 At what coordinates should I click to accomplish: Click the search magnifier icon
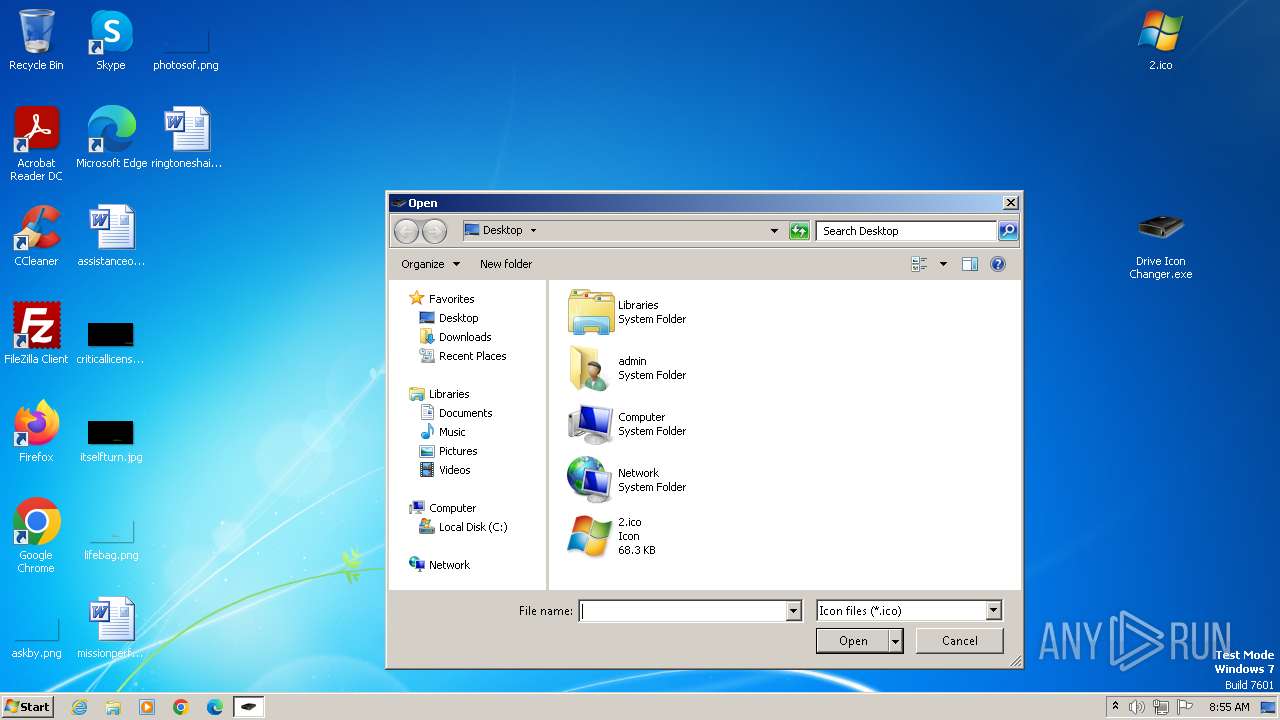[x=1008, y=231]
